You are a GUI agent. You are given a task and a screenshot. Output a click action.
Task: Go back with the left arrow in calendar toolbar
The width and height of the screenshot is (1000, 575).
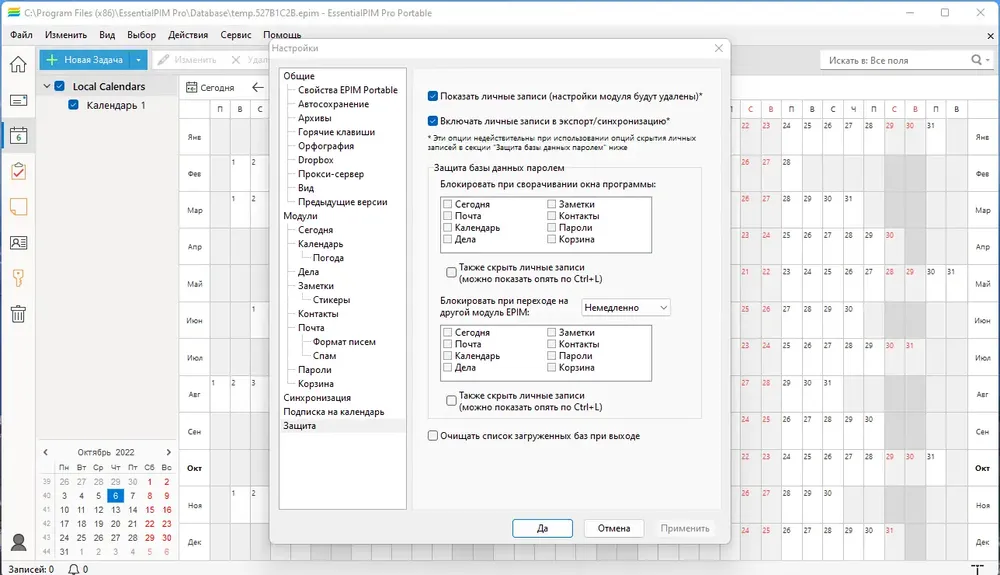coord(258,87)
